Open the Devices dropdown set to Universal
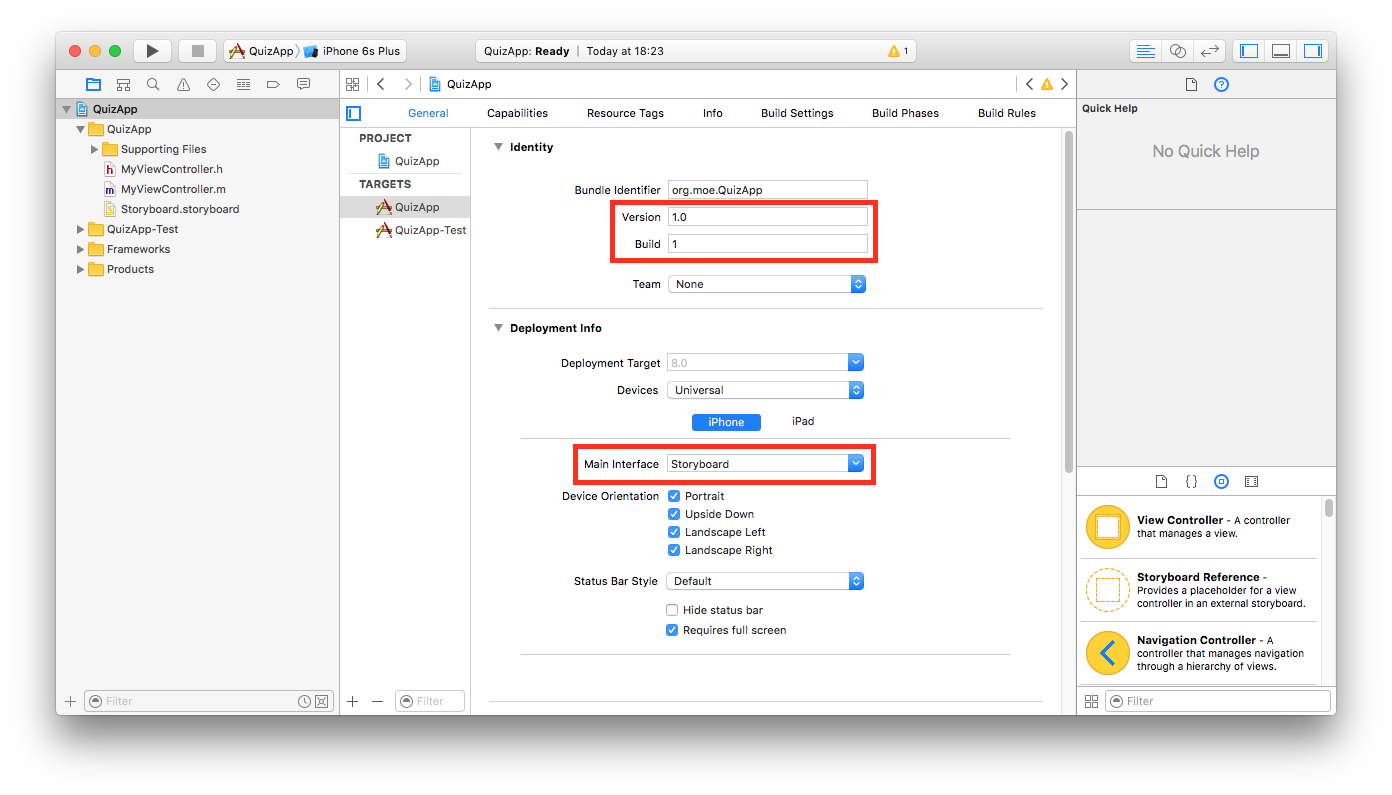The image size is (1392, 795). tap(765, 390)
